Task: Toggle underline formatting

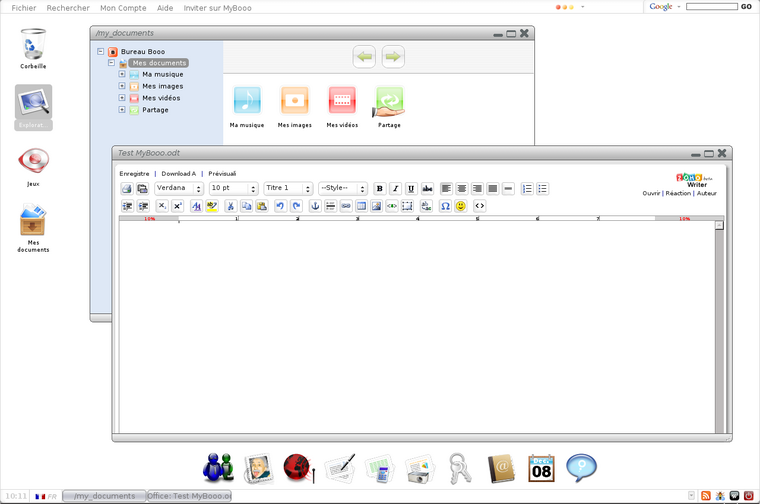Action: (x=411, y=189)
